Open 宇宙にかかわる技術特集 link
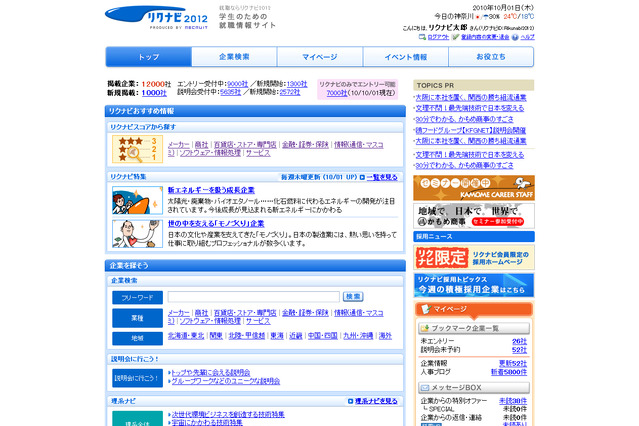639x426 pixels. point(207,422)
